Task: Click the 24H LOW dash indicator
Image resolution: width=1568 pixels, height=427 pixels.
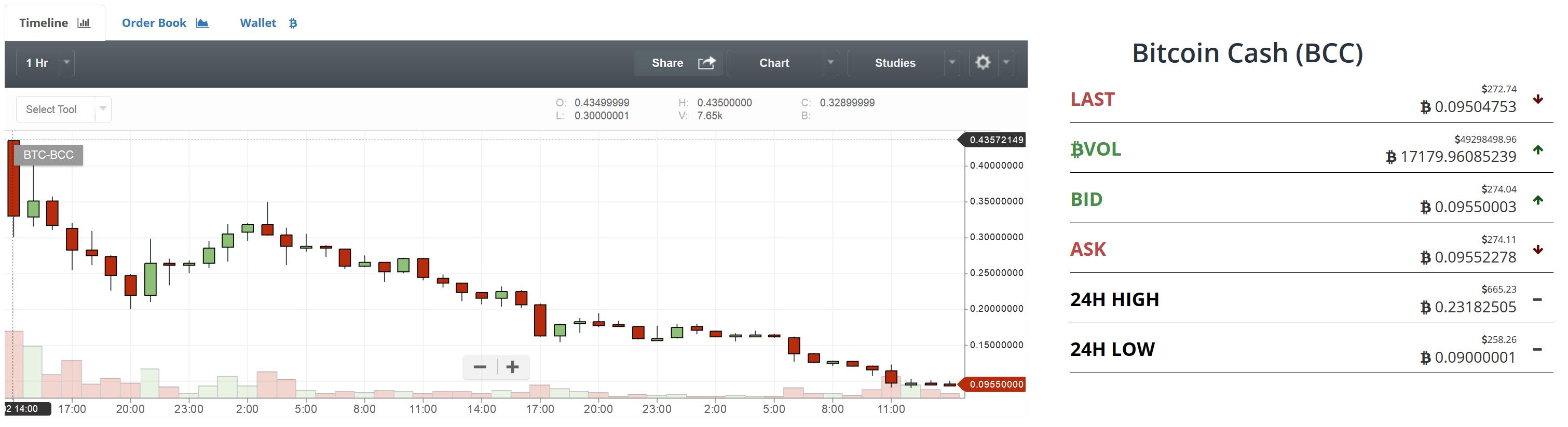Action: (1537, 349)
